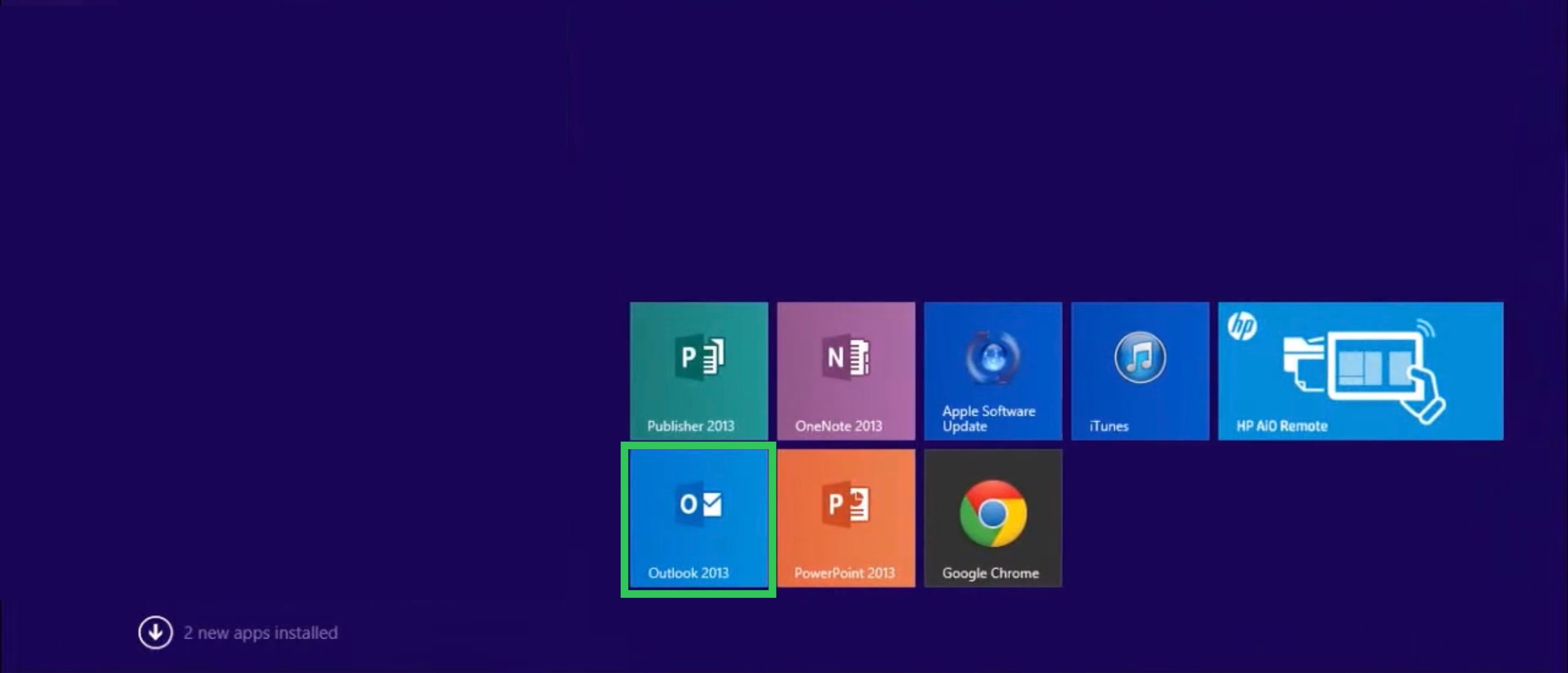Open the Apple Software Update tile
Screen dimensions: 1568x673
pos(992,371)
